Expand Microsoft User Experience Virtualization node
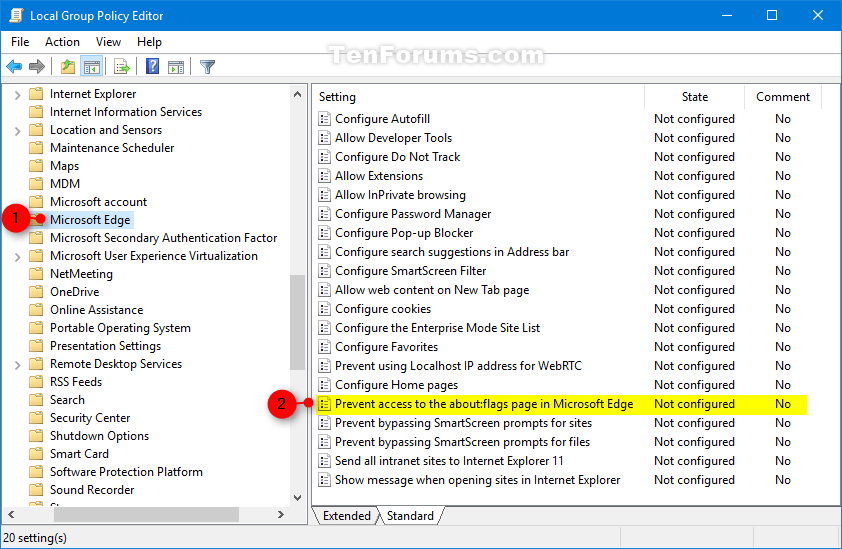Image resolution: width=842 pixels, height=549 pixels. [17, 257]
